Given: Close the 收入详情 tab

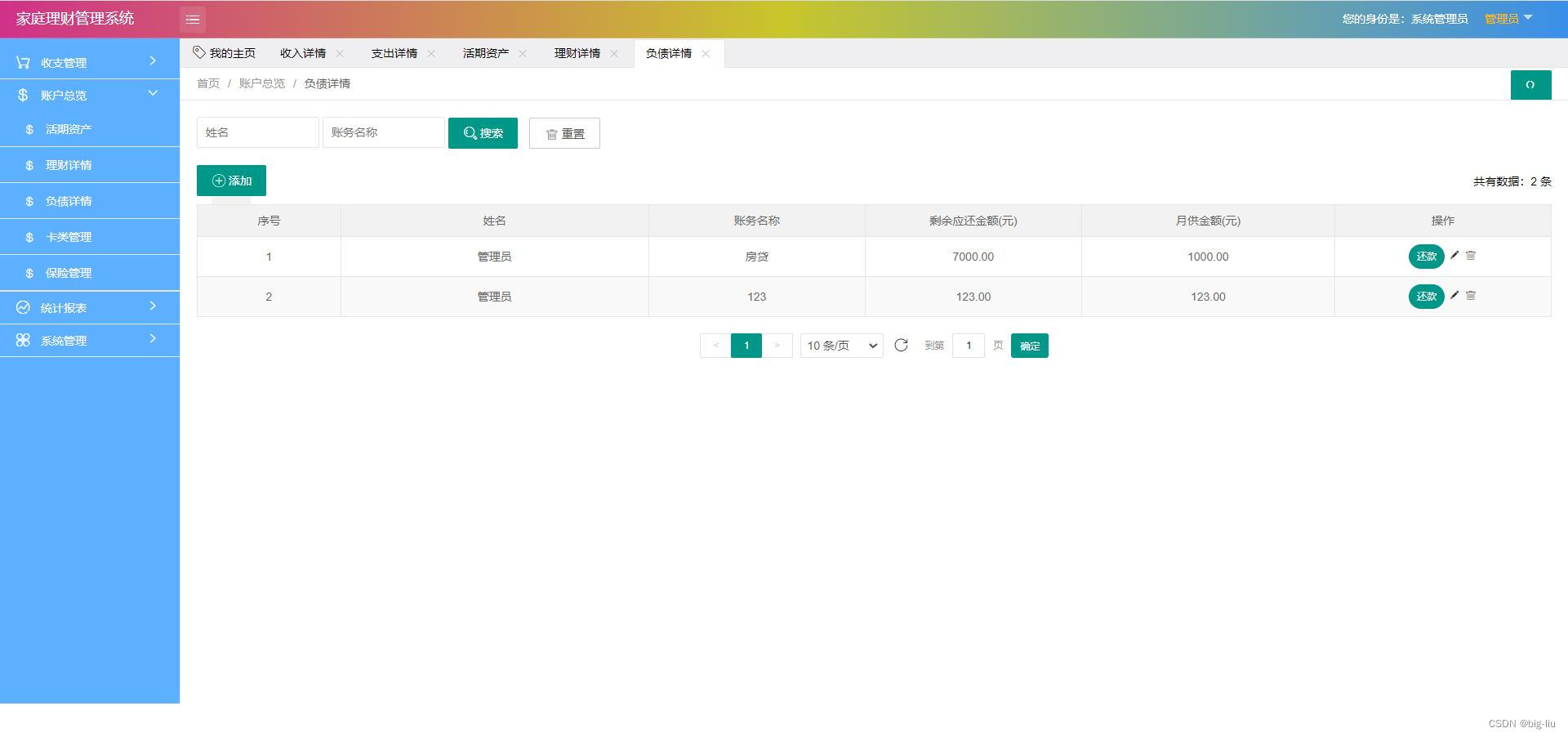Looking at the screenshot, I should (x=340, y=54).
